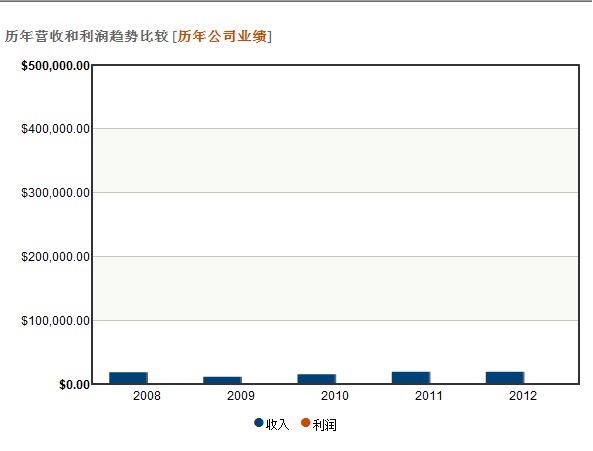Click the 2010 x-axis label

pyautogui.click(x=335, y=396)
